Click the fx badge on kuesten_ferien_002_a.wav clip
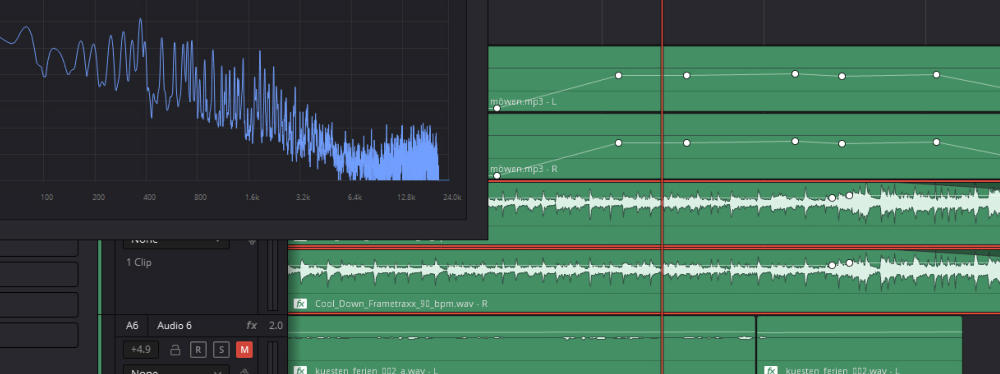The image size is (1000, 374). pyautogui.click(x=300, y=370)
